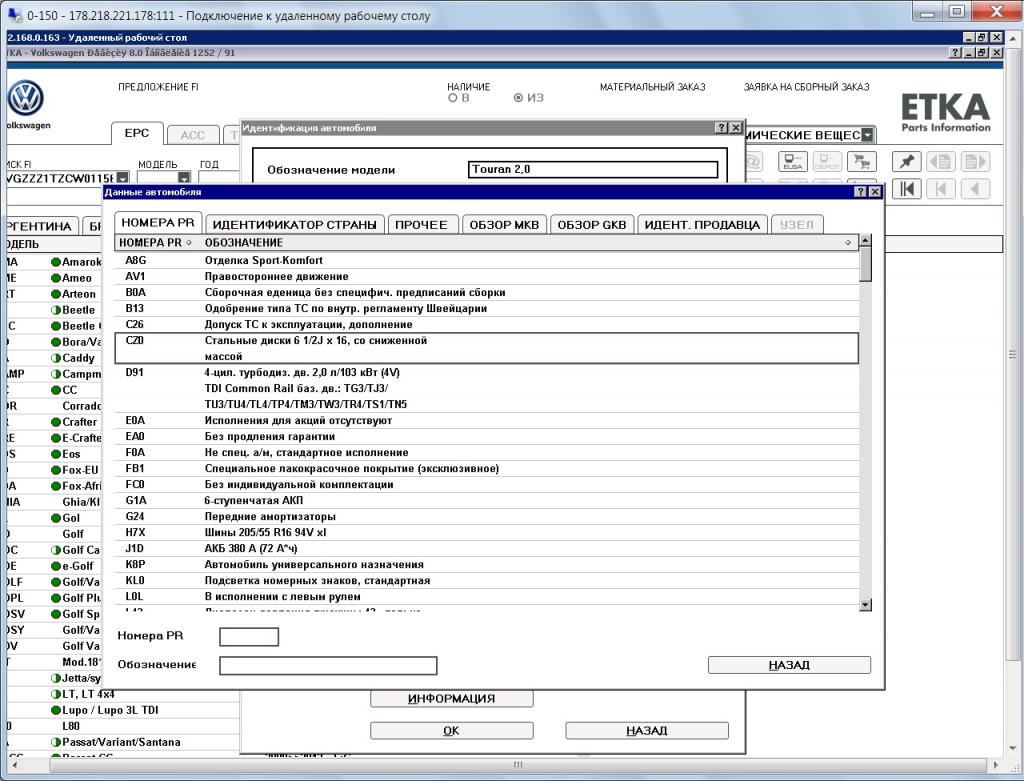Switch to the ПРОЧЕЕ tab
The width and height of the screenshot is (1024, 781).
pos(421,225)
